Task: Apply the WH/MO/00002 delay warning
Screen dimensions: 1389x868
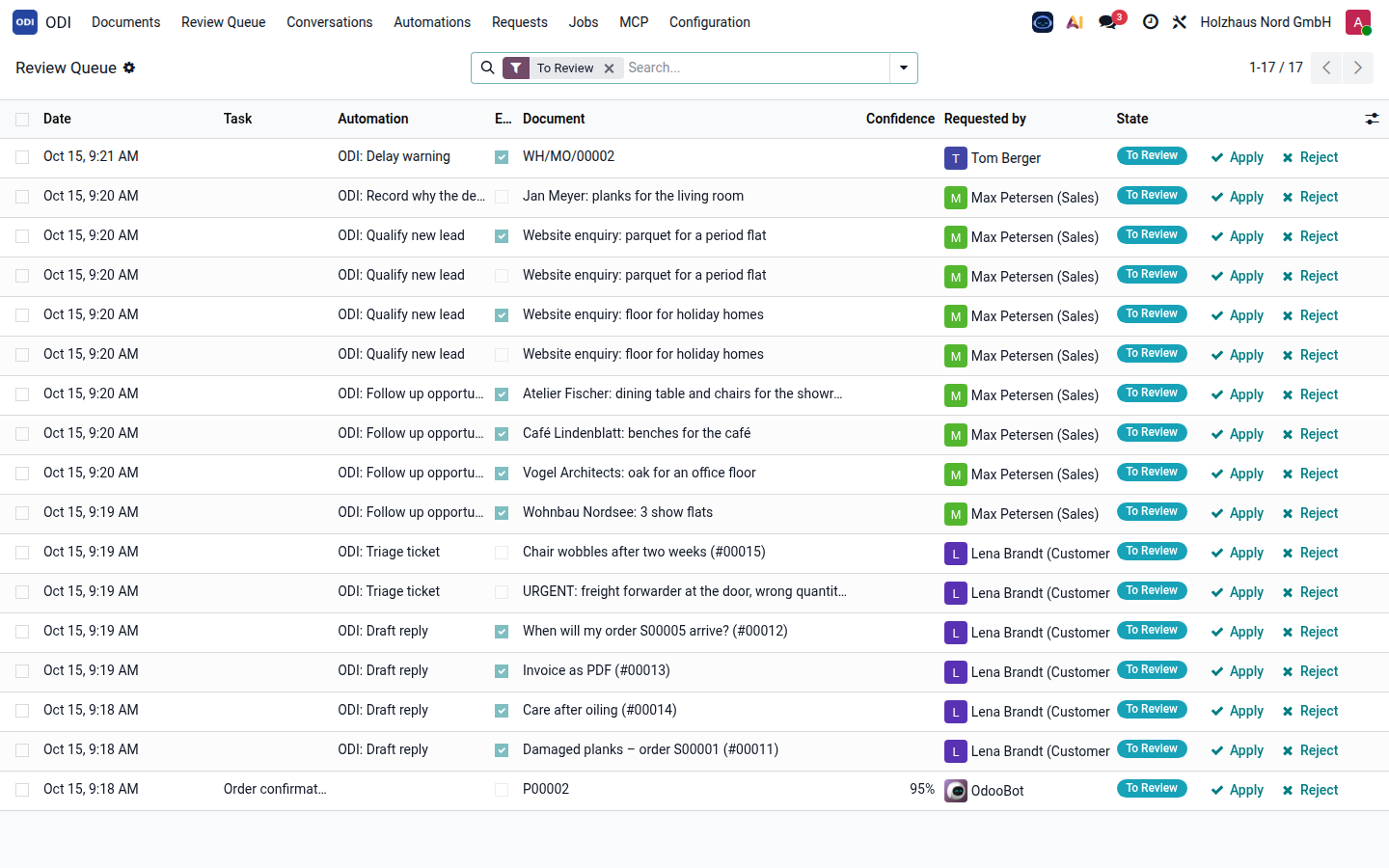Action: (1238, 157)
